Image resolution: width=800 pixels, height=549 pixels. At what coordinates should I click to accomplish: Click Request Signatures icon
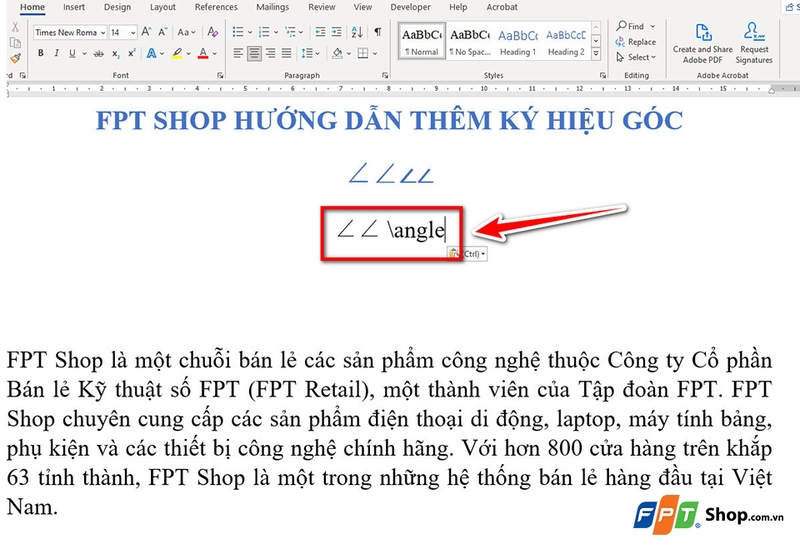coord(754,44)
